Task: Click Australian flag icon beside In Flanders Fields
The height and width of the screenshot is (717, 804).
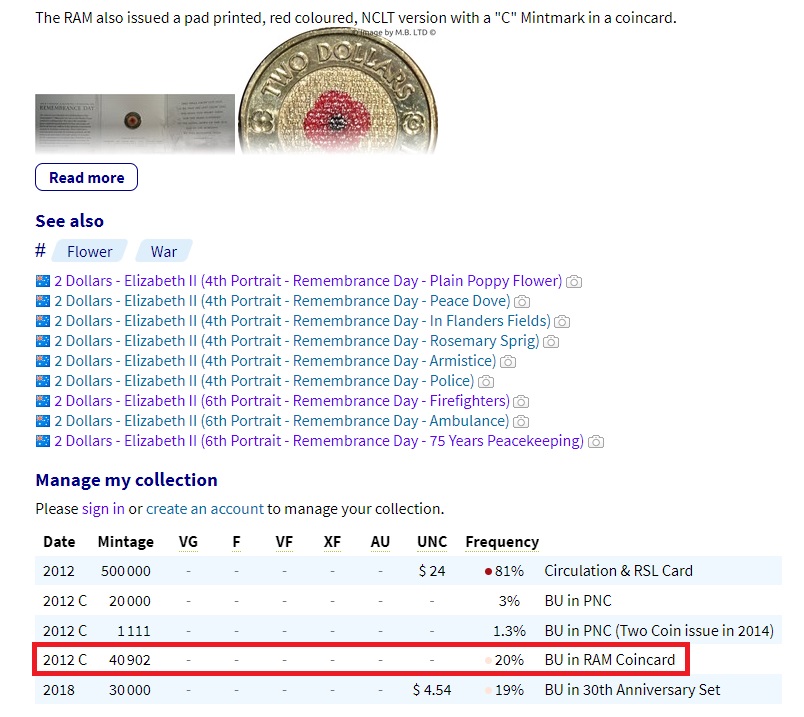Action: tap(43, 321)
